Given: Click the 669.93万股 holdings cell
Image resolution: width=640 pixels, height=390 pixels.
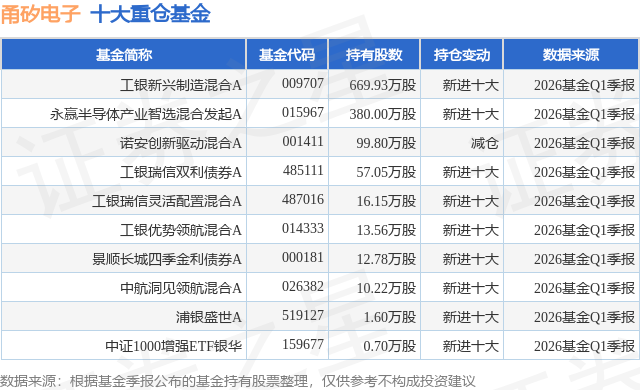Looking at the screenshot, I should click(x=382, y=85).
